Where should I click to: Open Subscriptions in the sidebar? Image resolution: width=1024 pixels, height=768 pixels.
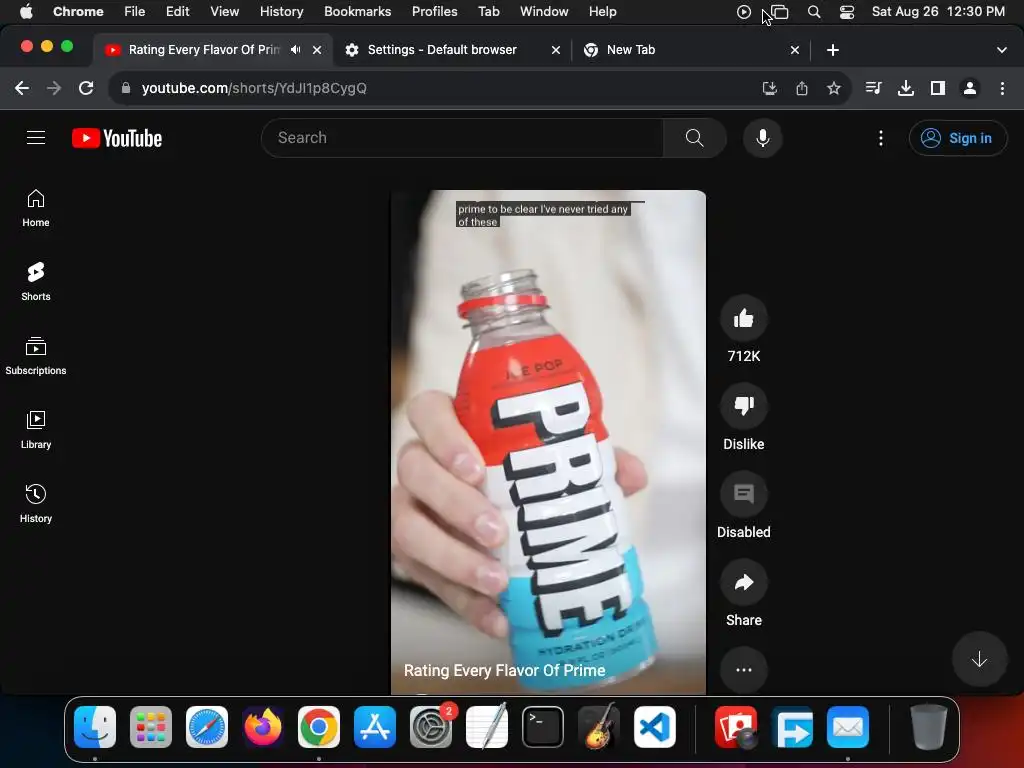[36, 356]
